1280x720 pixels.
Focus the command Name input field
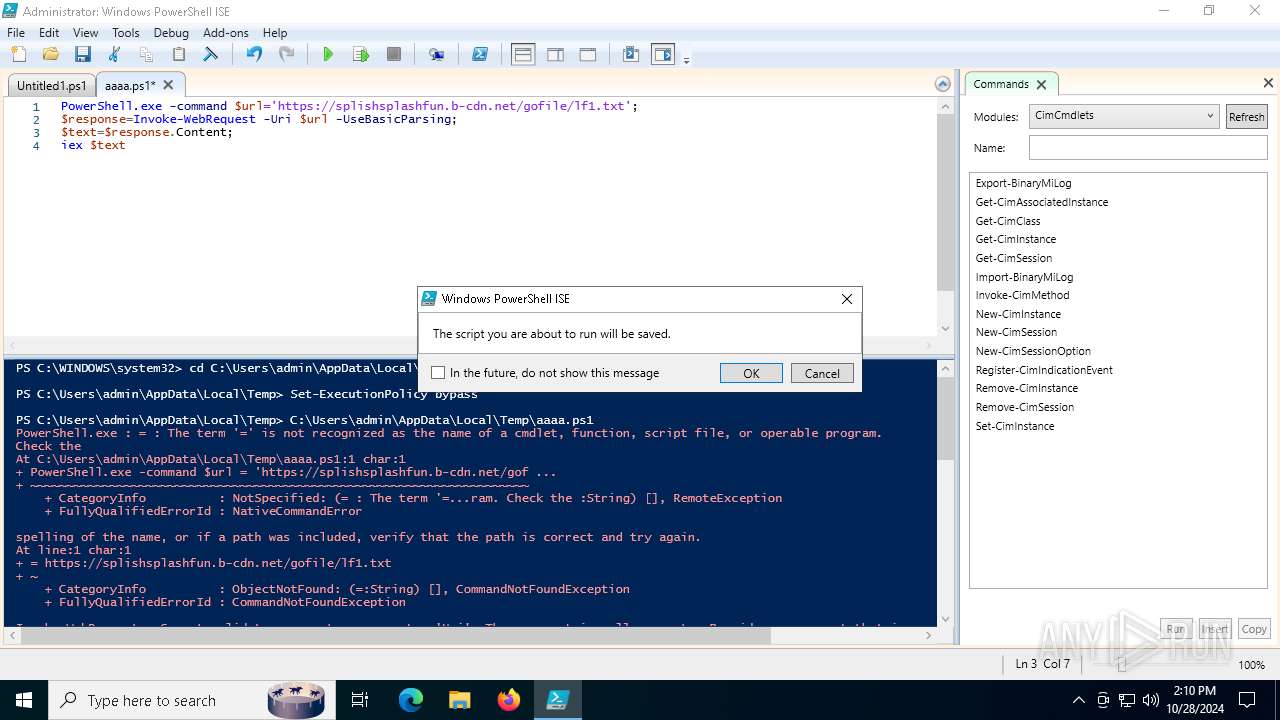tap(1148, 148)
